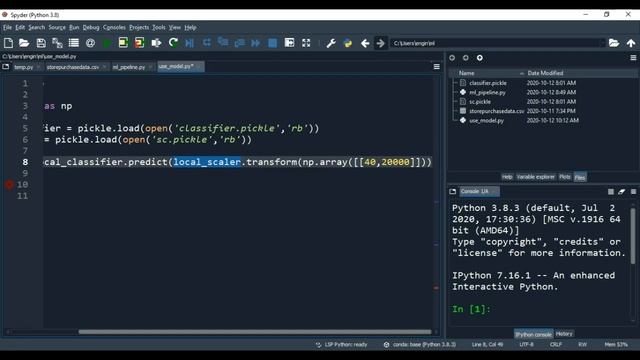Go back with the left arrow icon
Screen dimensions: 640x360
click(x=365, y=43)
